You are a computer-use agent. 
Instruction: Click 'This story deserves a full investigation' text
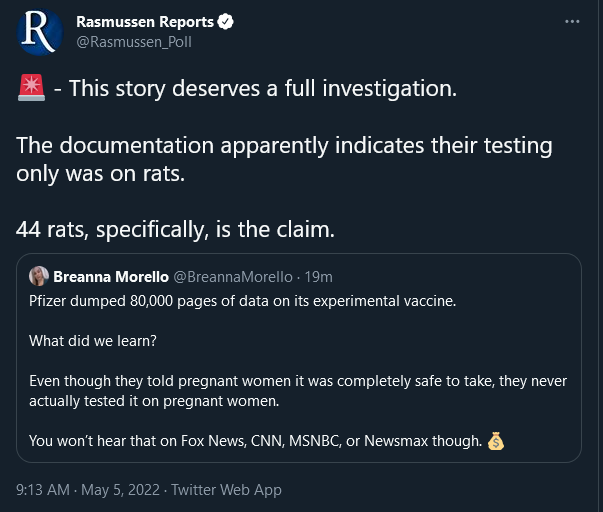(x=263, y=89)
